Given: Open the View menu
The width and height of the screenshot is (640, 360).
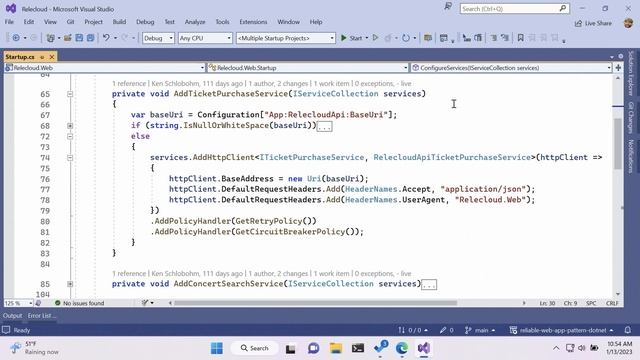Looking at the screenshot, I should point(50,22).
